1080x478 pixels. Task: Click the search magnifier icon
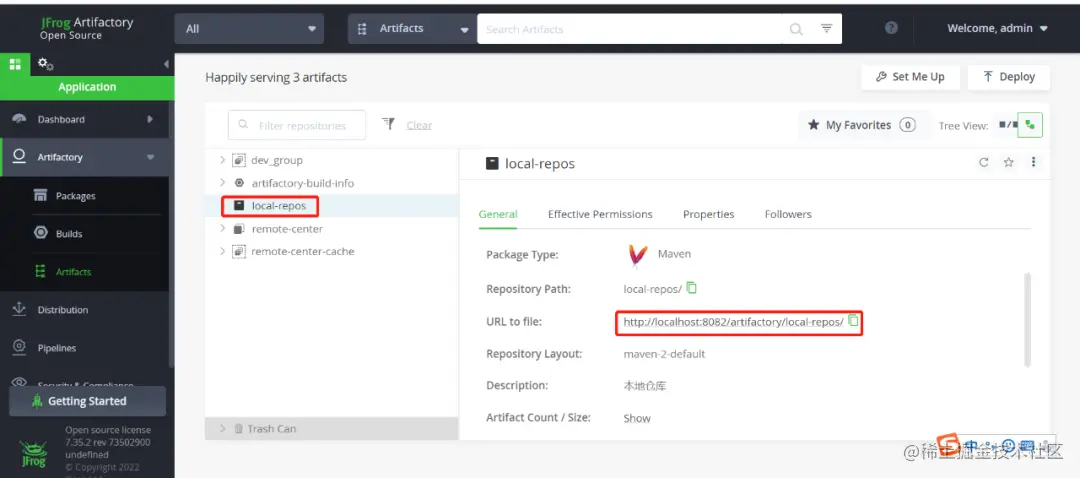coord(796,29)
